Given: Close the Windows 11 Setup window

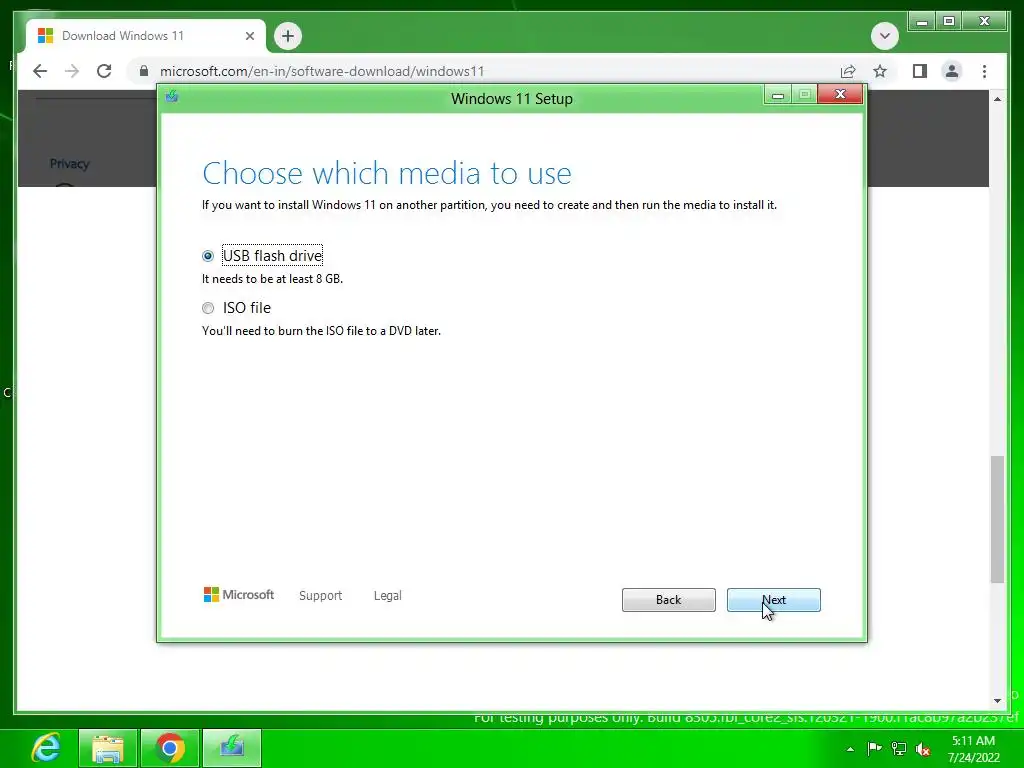Looking at the screenshot, I should 840,94.
